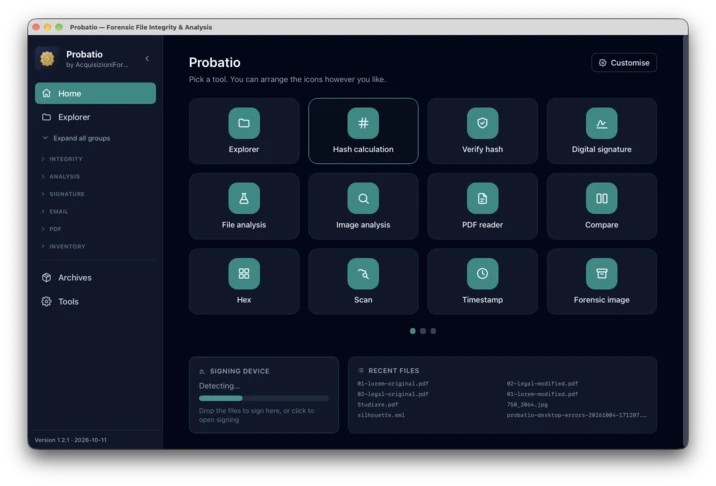The height and width of the screenshot is (486, 716).
Task: Expand the SIGNATURE group
Action: pos(63,194)
